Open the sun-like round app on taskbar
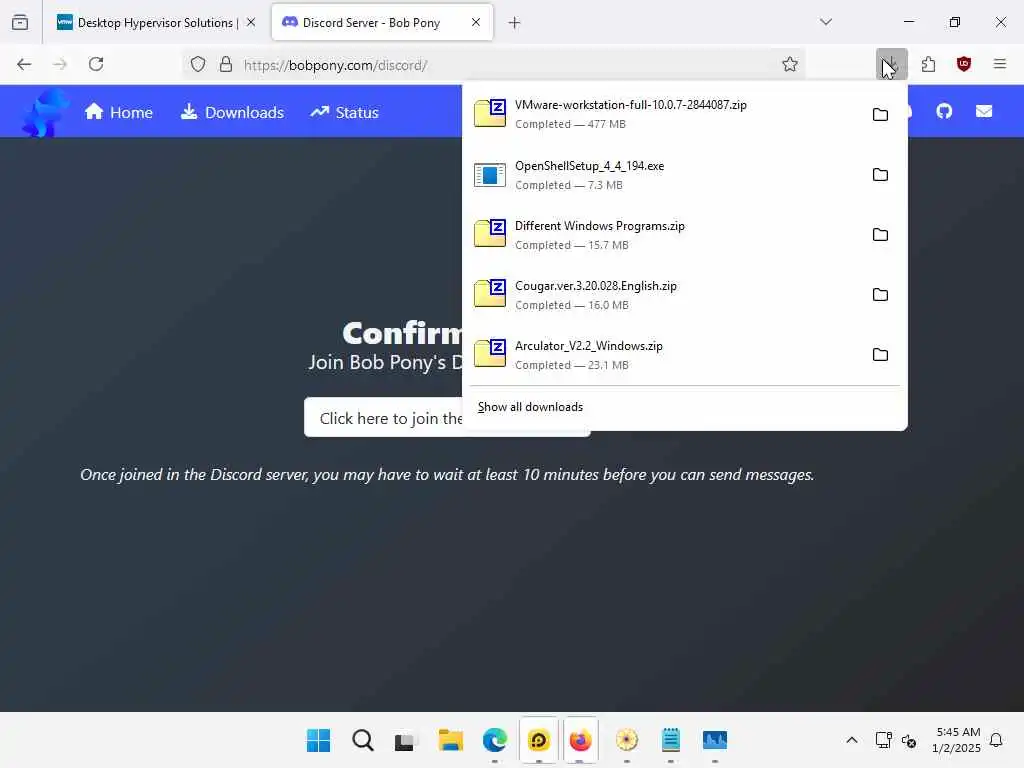Viewport: 1024px width, 768px height. pyautogui.click(x=626, y=740)
